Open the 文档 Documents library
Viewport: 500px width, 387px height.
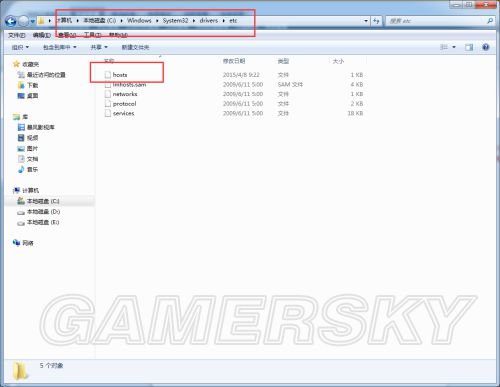pyautogui.click(x=28, y=159)
